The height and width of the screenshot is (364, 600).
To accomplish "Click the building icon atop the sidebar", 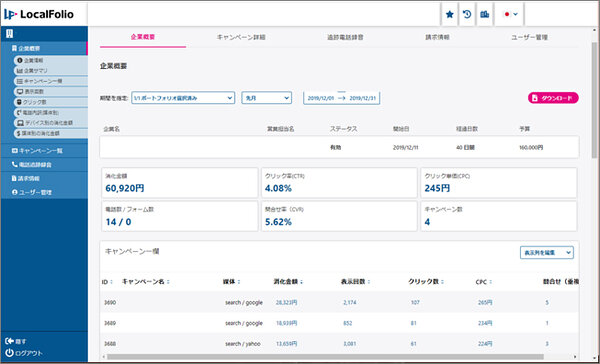I will (10, 34).
